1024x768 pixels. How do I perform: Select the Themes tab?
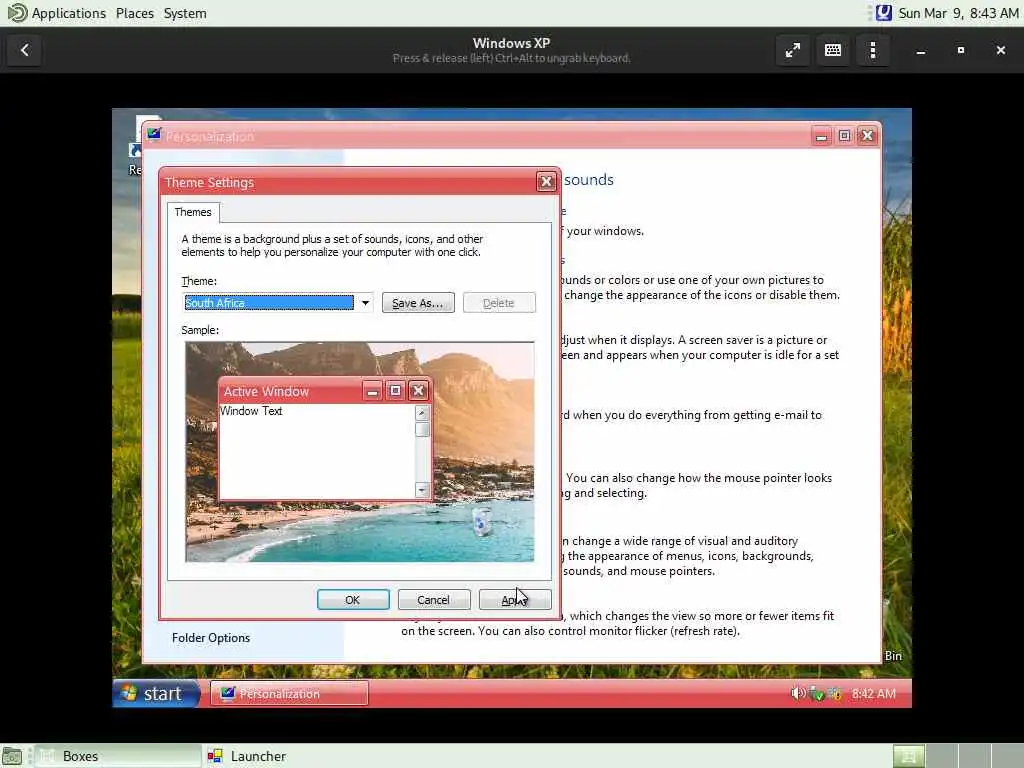click(x=193, y=212)
